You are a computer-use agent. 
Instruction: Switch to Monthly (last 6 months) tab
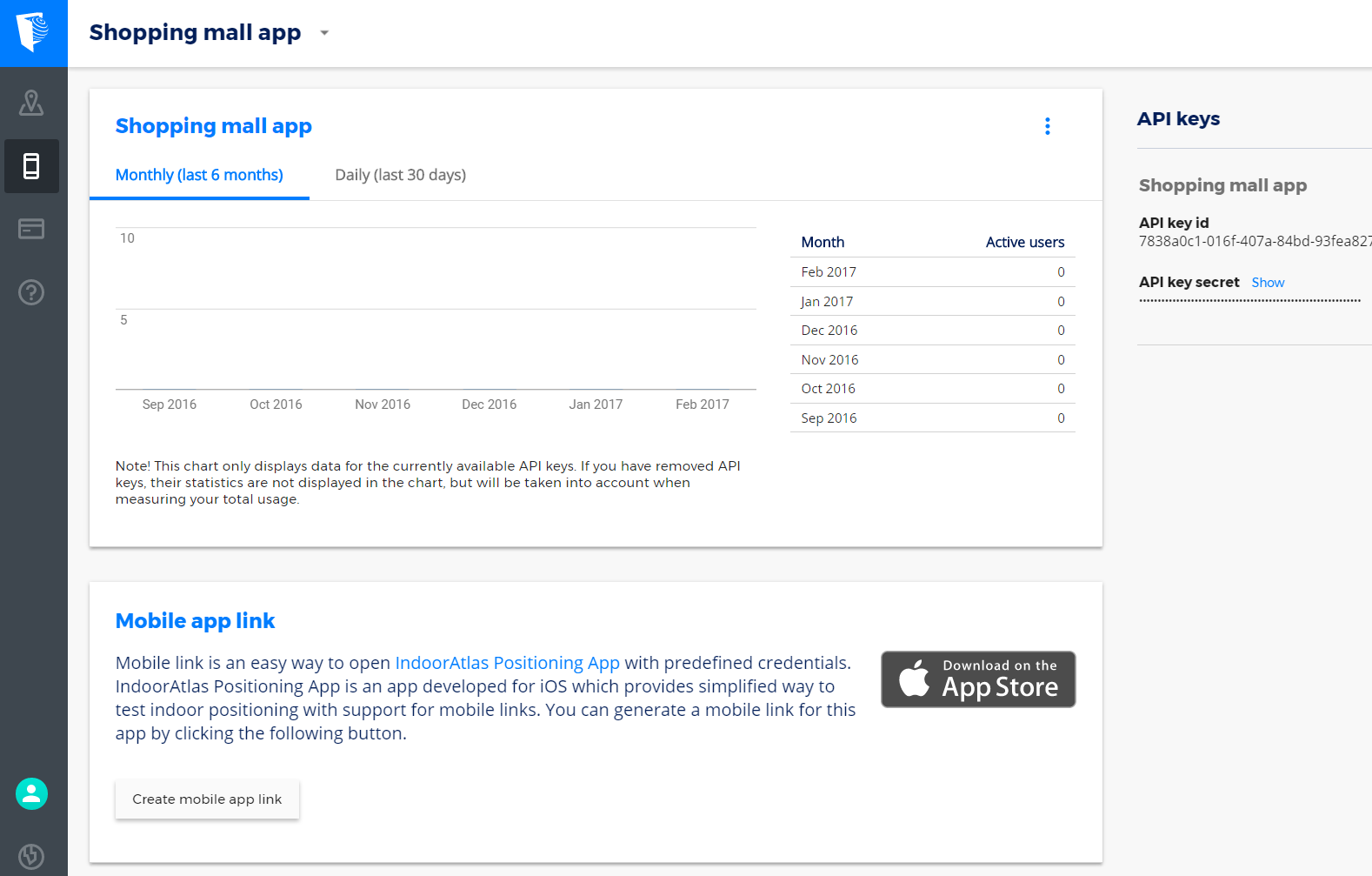click(199, 175)
